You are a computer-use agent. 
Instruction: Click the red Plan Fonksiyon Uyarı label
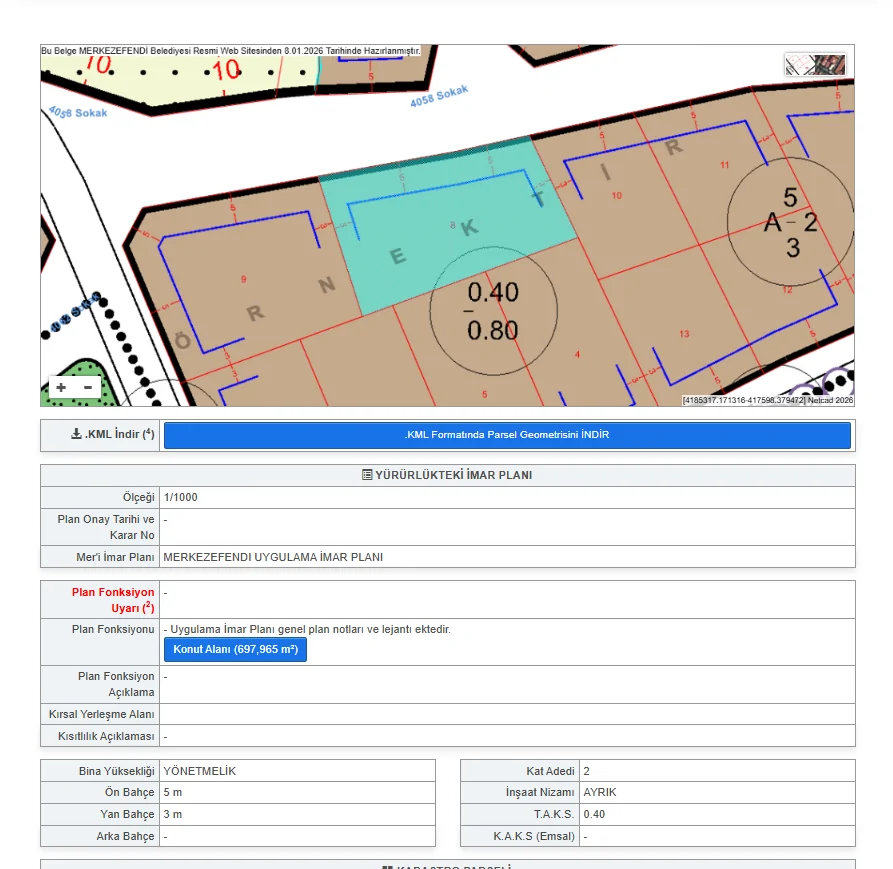pos(112,600)
